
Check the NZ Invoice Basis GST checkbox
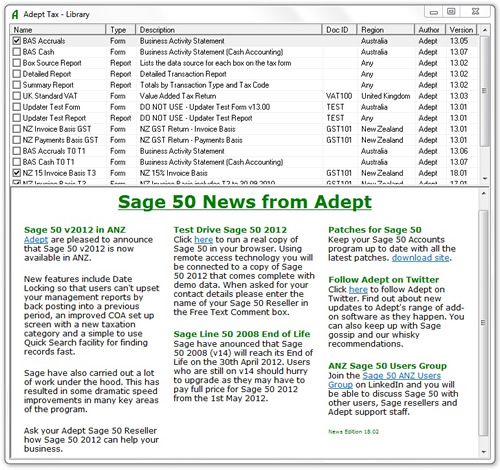click(x=16, y=129)
